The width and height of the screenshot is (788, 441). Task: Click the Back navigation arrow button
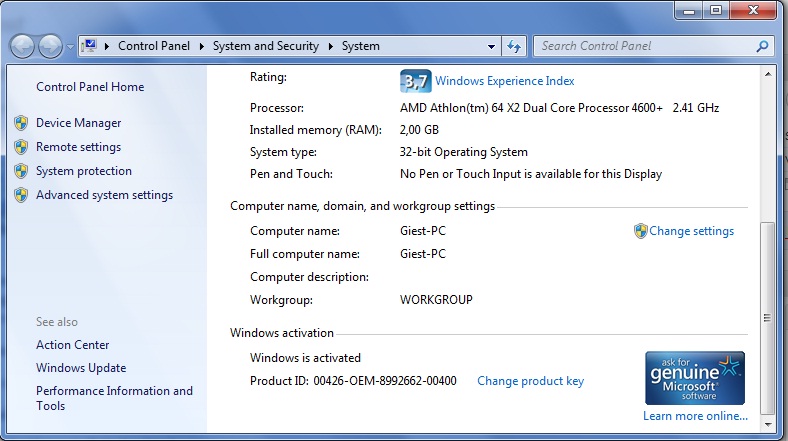[22, 47]
